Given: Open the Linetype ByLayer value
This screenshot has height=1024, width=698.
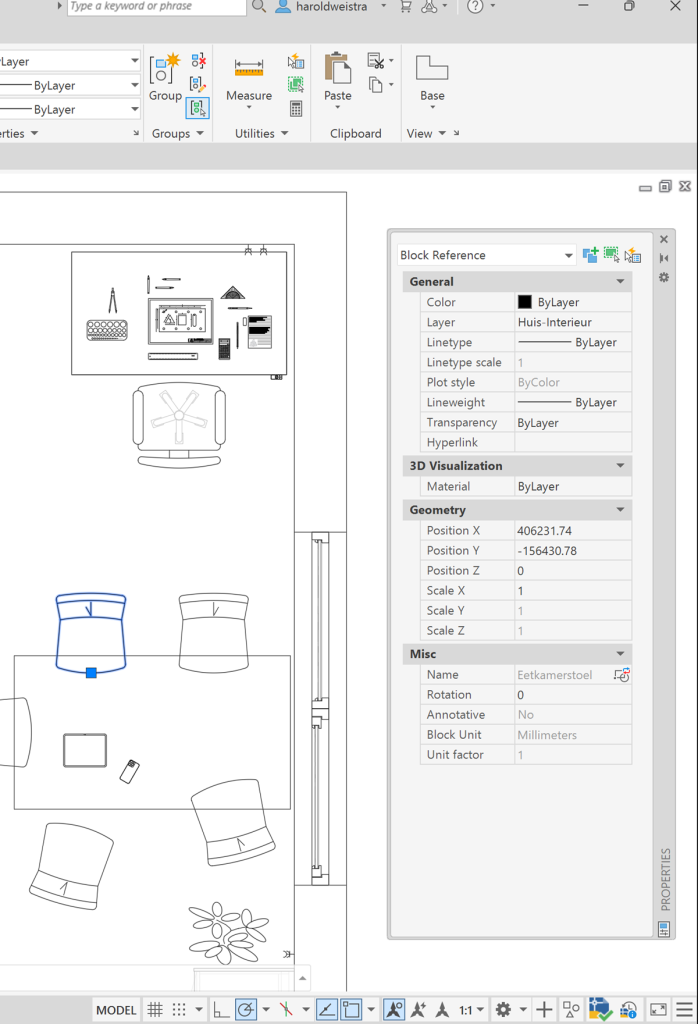Looking at the screenshot, I should click(573, 343).
